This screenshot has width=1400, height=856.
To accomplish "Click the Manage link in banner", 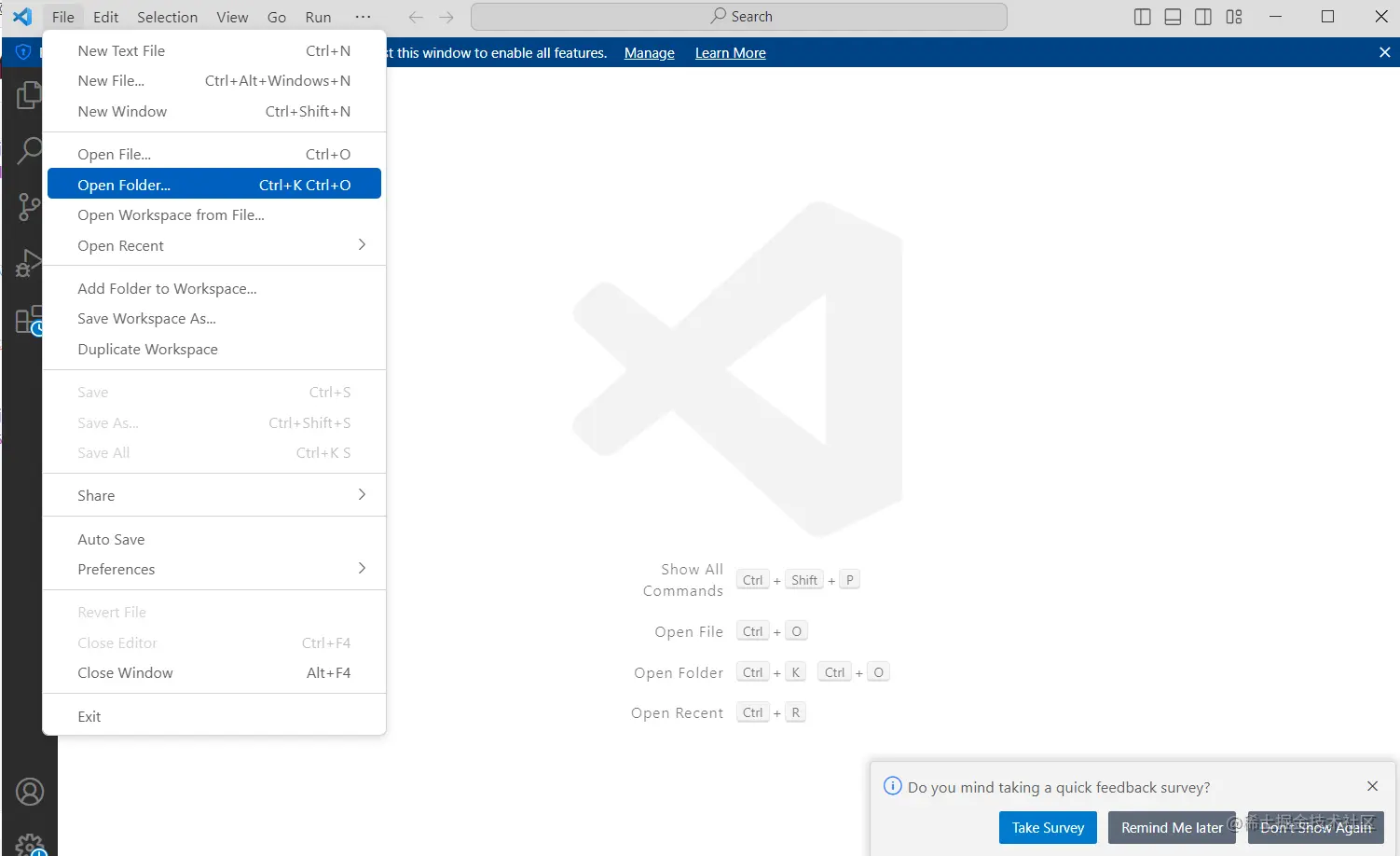I will (649, 53).
